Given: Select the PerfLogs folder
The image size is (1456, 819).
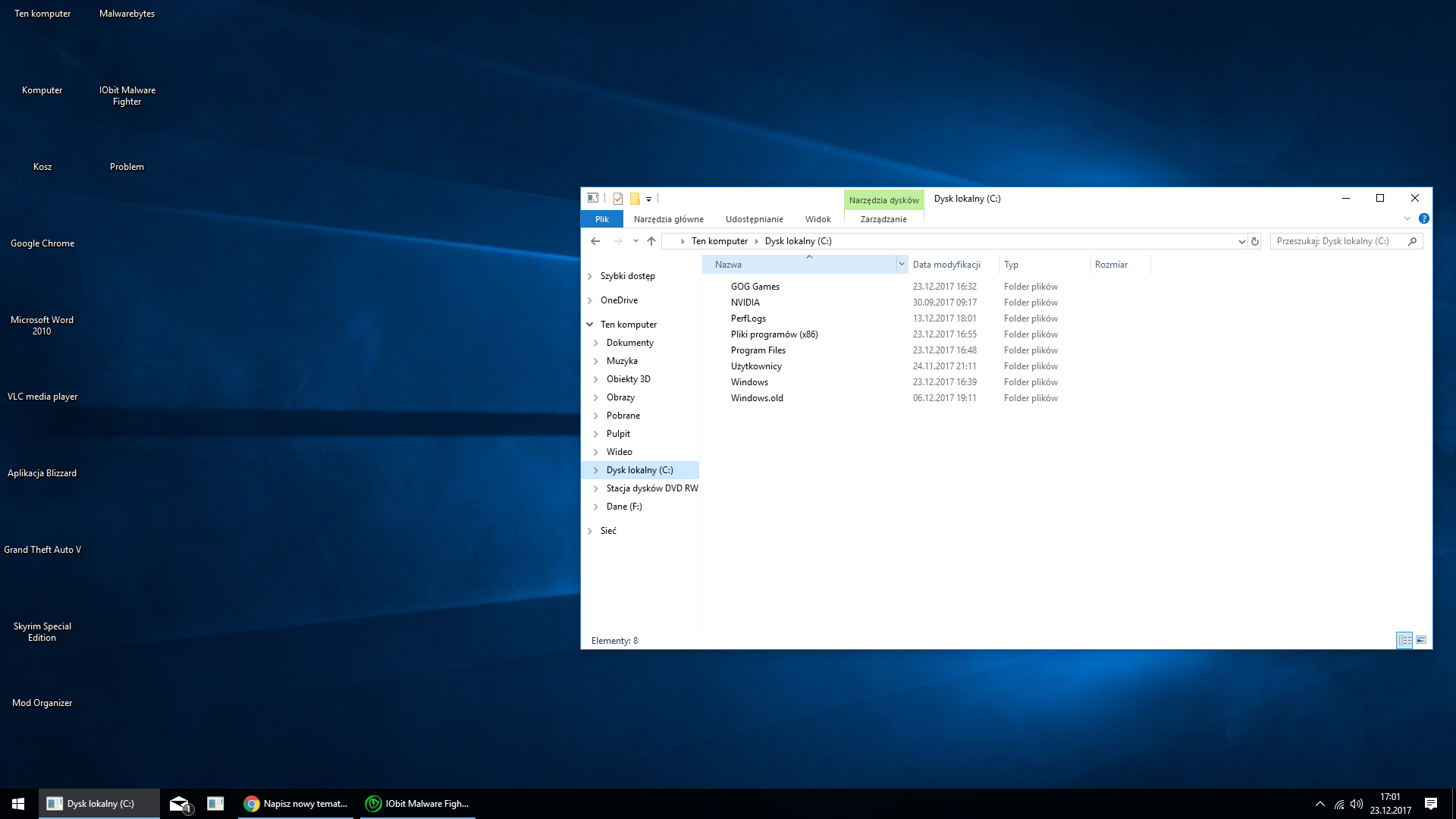Looking at the screenshot, I should coord(748,318).
